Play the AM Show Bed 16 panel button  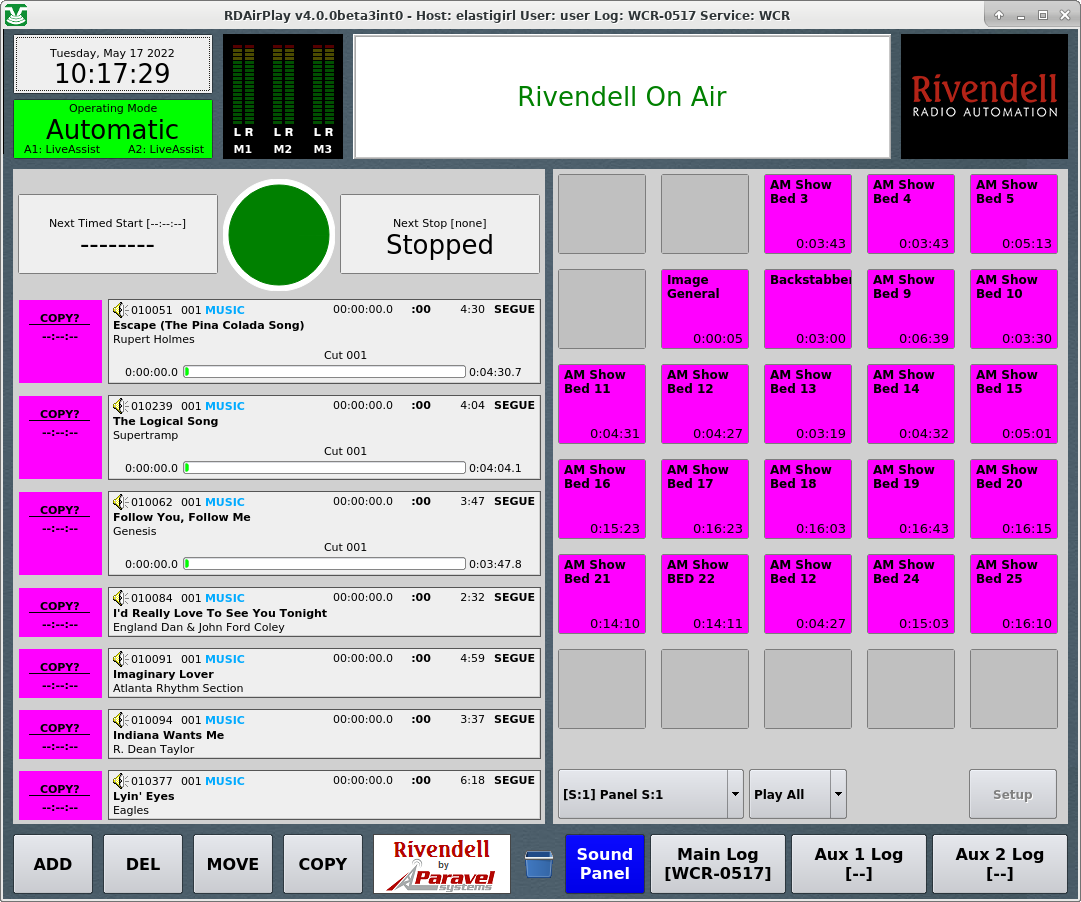tap(601, 499)
